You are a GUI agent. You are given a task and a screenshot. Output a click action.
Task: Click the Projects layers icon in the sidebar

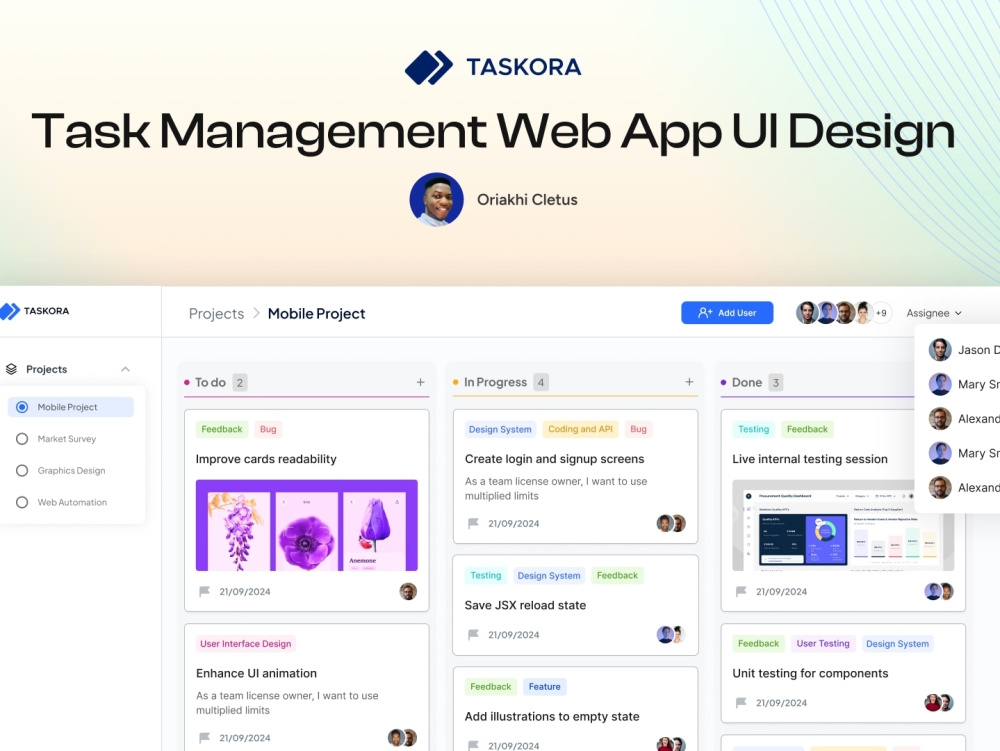[x=11, y=369]
